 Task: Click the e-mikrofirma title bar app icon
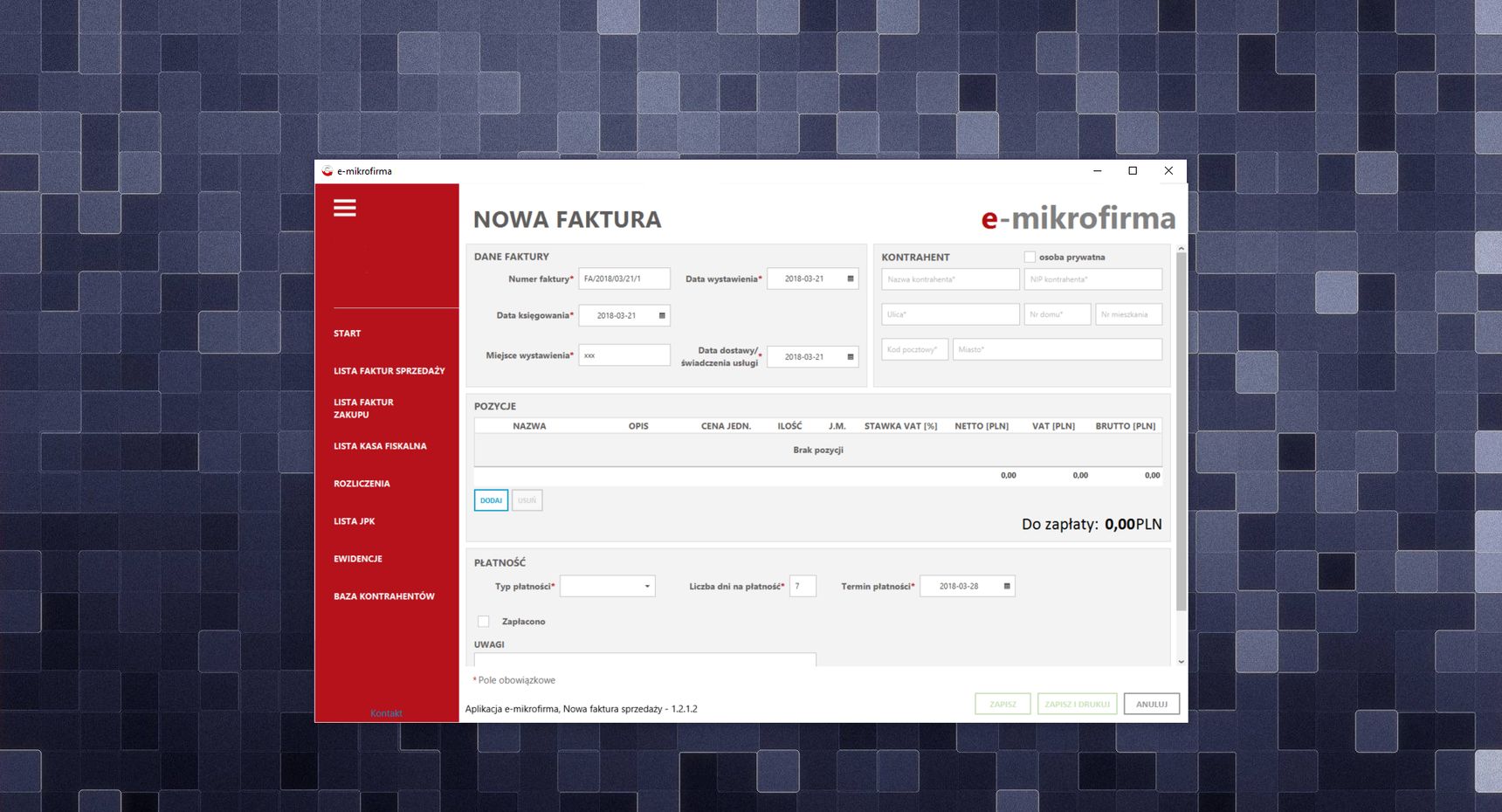point(327,171)
